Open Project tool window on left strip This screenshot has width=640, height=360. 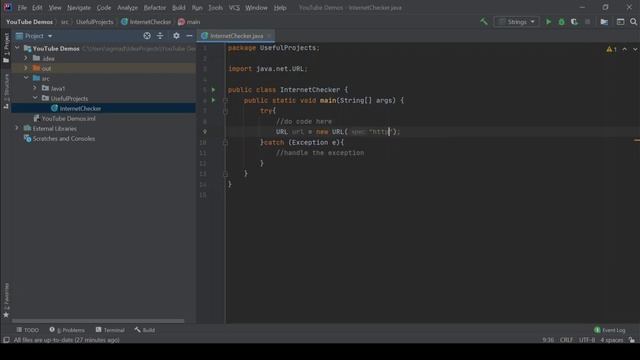tap(6, 48)
